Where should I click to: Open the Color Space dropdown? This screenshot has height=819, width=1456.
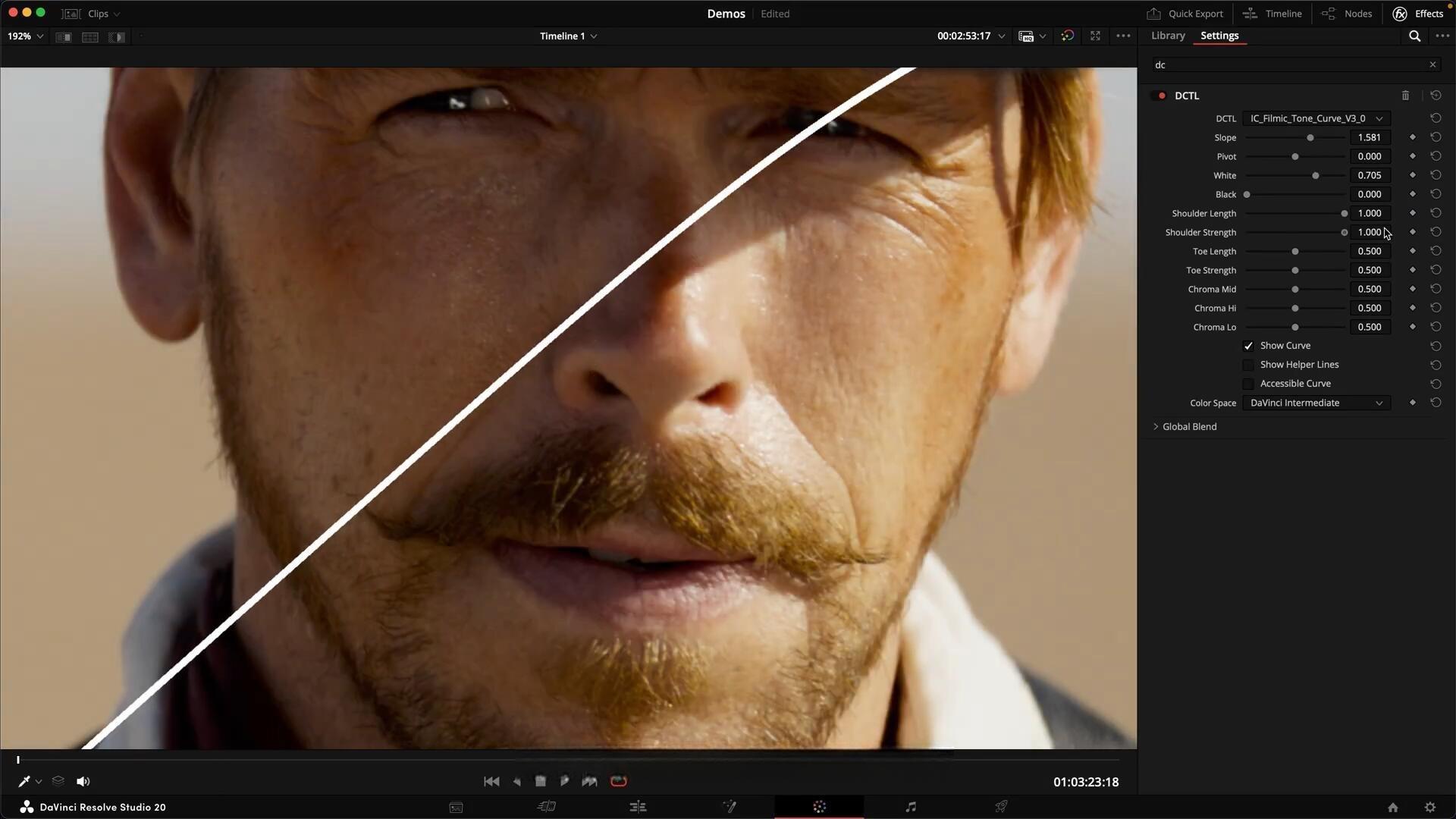pos(1316,403)
